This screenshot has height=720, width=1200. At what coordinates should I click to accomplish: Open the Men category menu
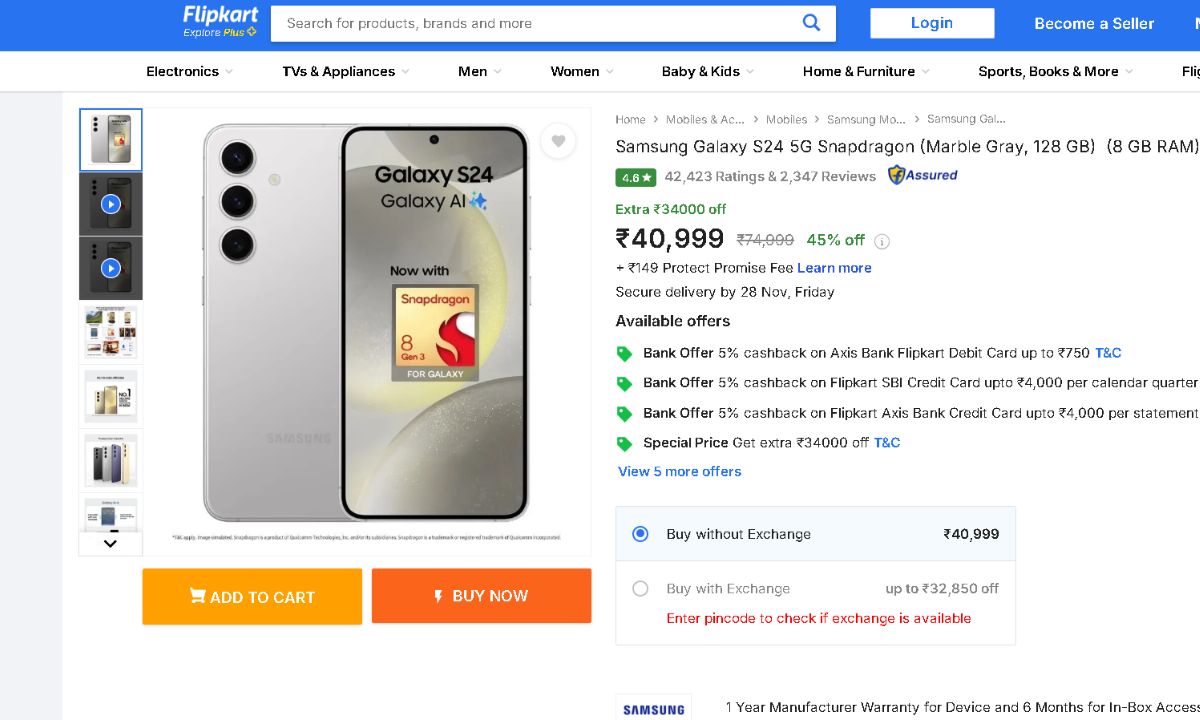point(479,71)
